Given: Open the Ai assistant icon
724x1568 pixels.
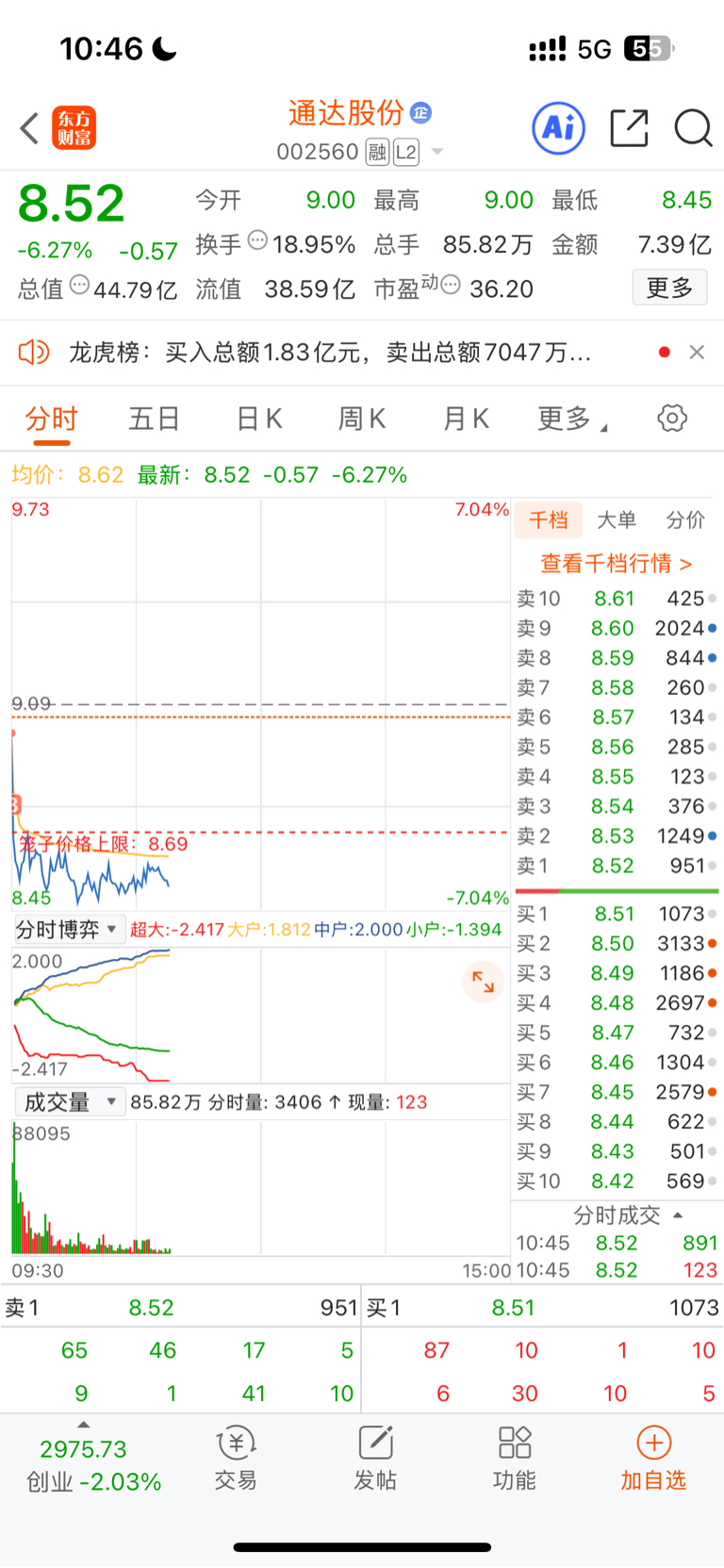Looking at the screenshot, I should point(559,127).
